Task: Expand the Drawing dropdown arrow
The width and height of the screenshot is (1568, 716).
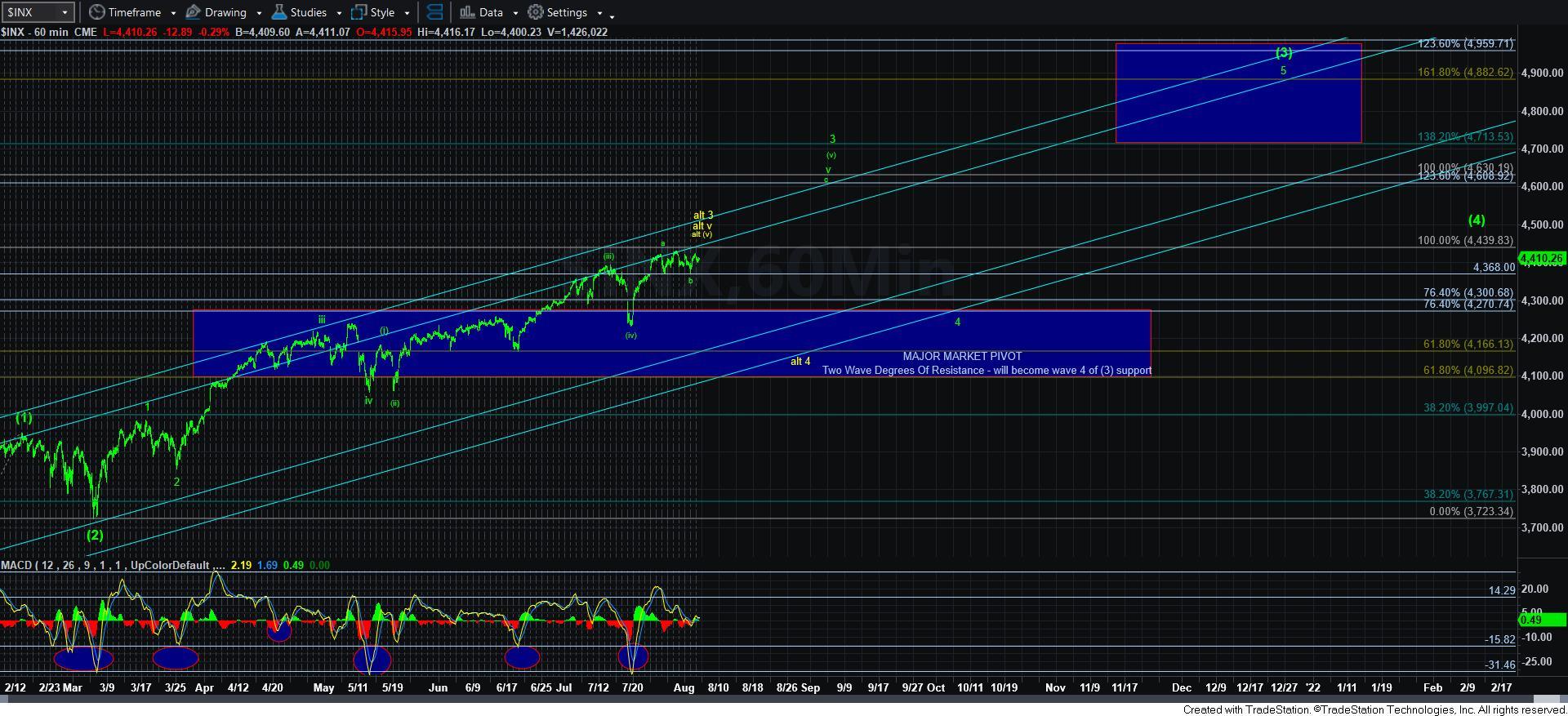Action: (x=259, y=13)
